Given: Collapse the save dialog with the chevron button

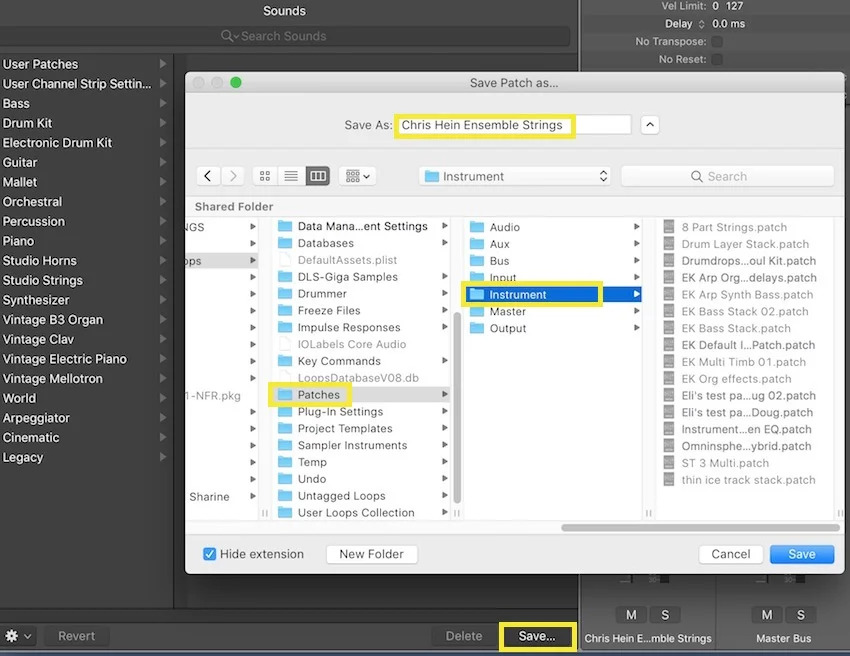Looking at the screenshot, I should 650,125.
